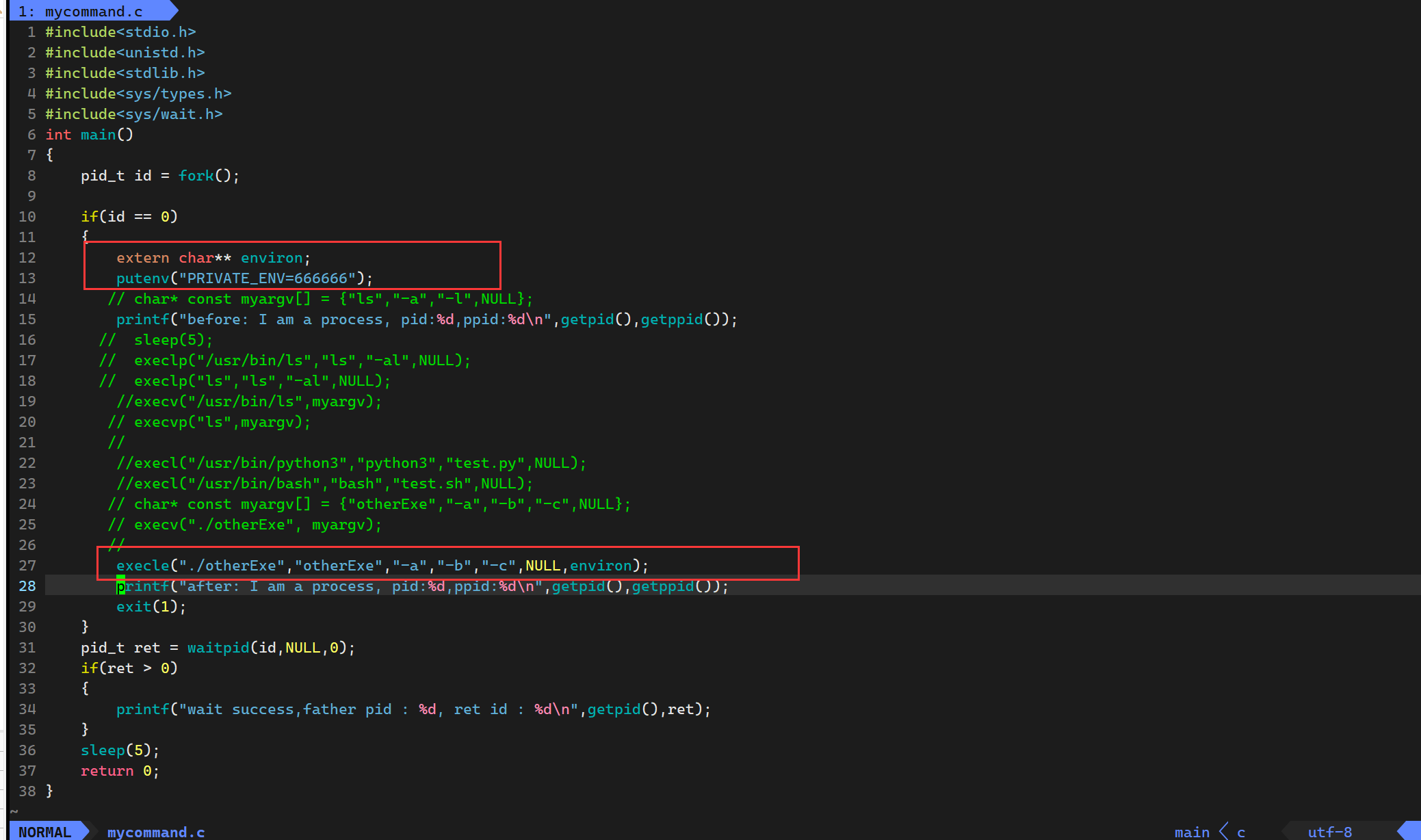Click commented execvp("ls",myargv) line
This screenshot has width=1421, height=840.
[x=209, y=422]
